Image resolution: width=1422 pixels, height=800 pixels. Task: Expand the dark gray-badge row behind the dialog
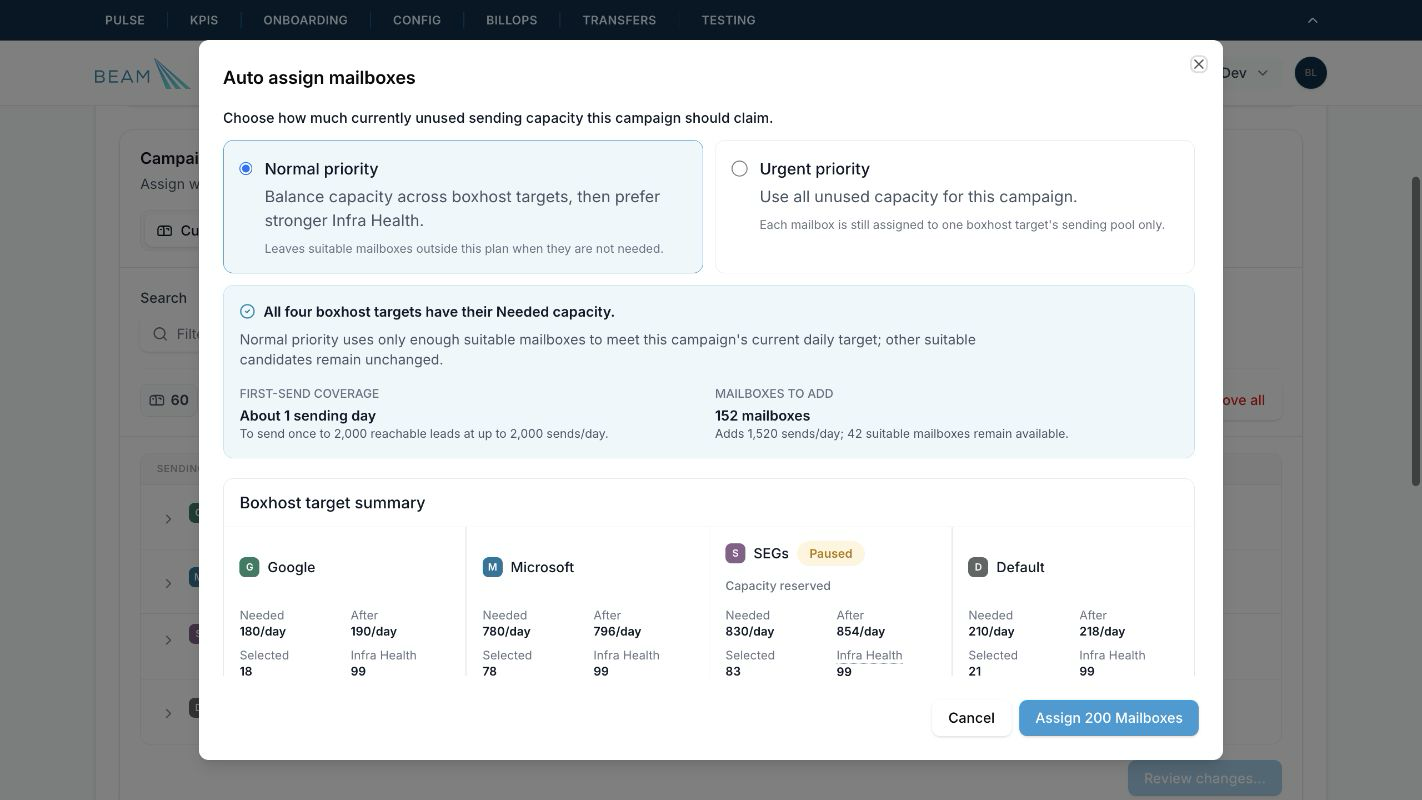[168, 713]
